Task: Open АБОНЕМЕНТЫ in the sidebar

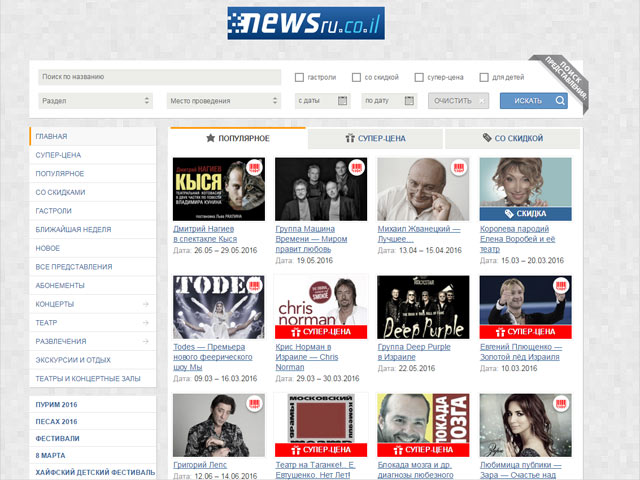Action: (93, 285)
